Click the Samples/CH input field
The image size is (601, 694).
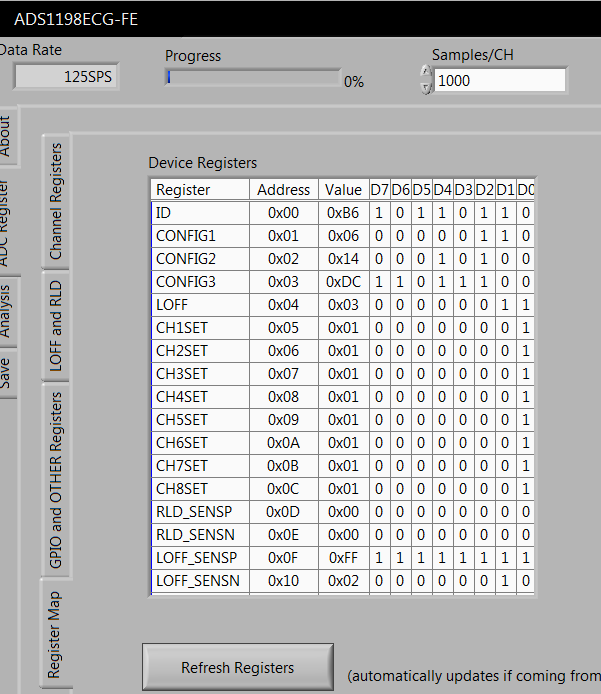point(500,81)
